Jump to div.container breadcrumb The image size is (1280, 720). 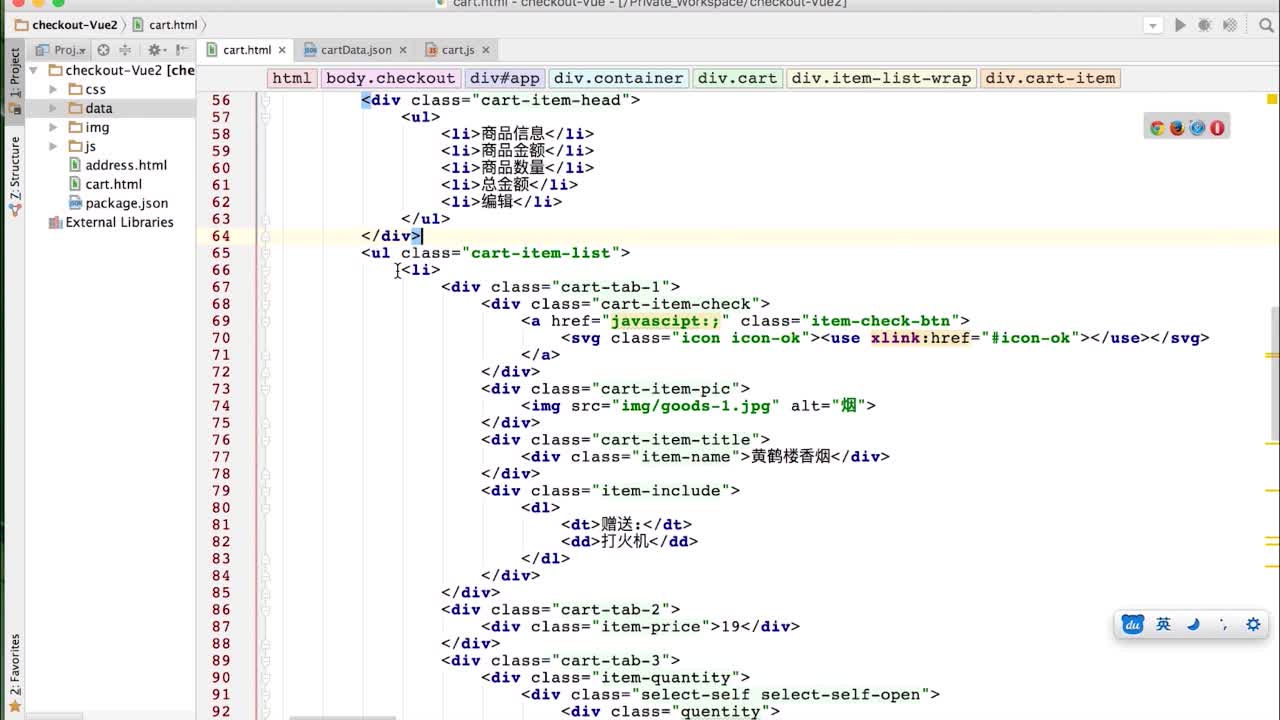[x=619, y=78]
